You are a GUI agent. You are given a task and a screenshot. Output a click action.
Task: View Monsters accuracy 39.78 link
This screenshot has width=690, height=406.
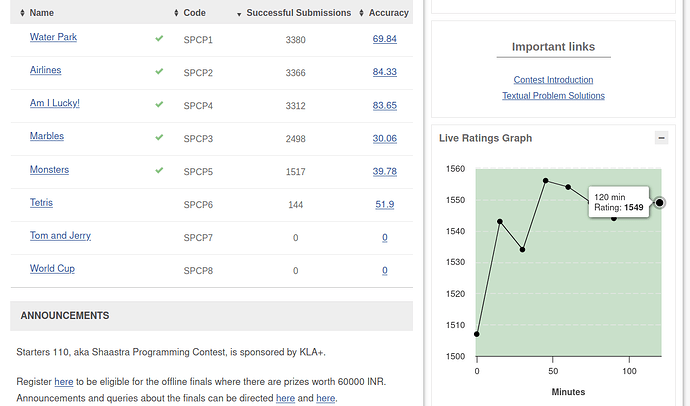pyautogui.click(x=385, y=172)
